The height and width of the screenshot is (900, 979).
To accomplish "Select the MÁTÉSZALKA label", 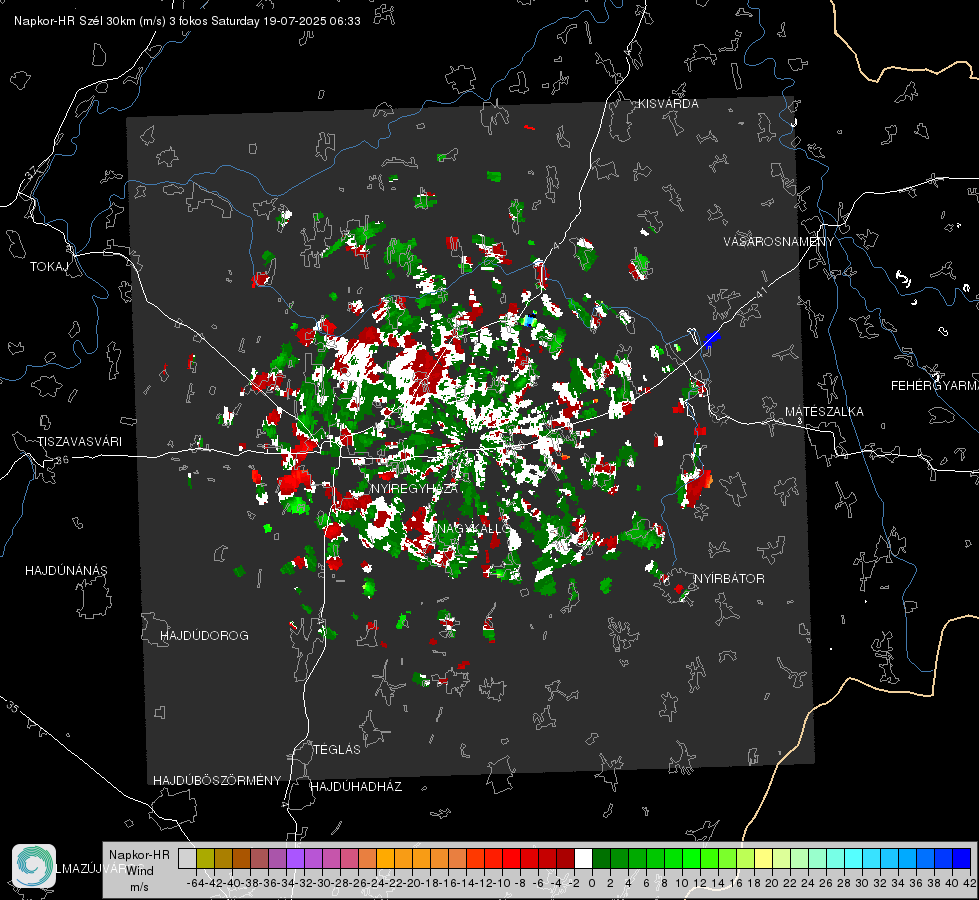I will (x=824, y=411).
